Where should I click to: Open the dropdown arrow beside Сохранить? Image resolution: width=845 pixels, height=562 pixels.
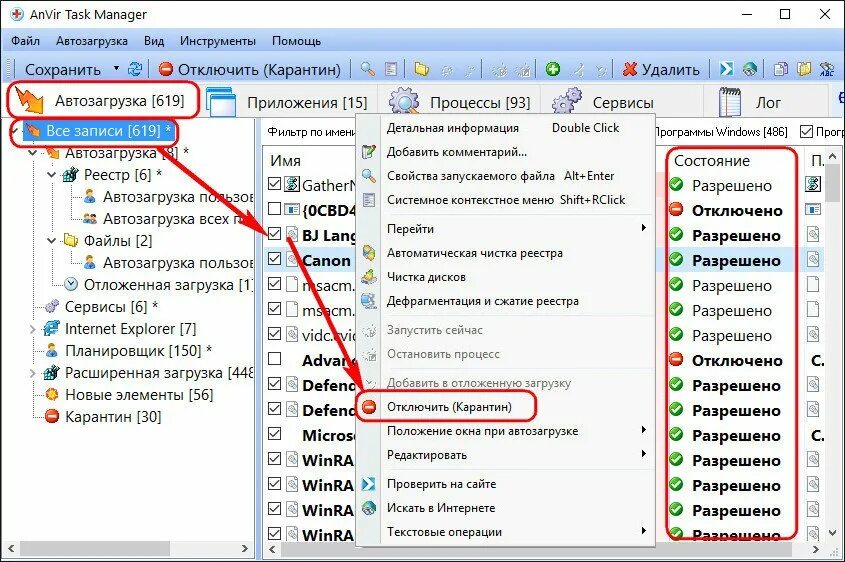tap(116, 69)
